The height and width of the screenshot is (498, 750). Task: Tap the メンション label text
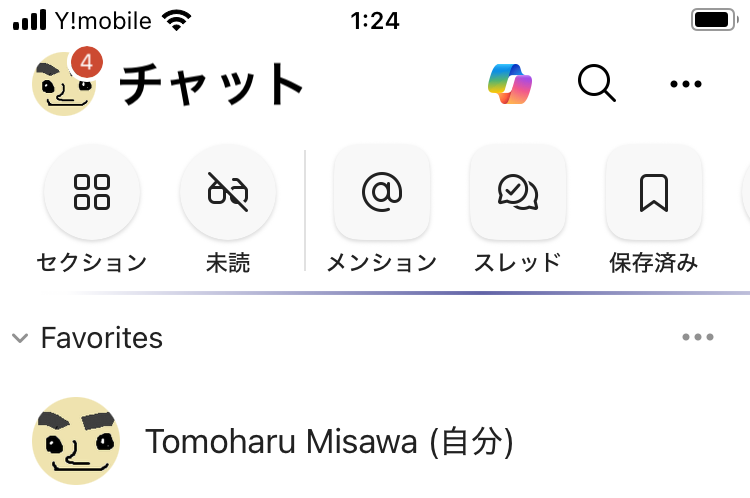(x=382, y=263)
